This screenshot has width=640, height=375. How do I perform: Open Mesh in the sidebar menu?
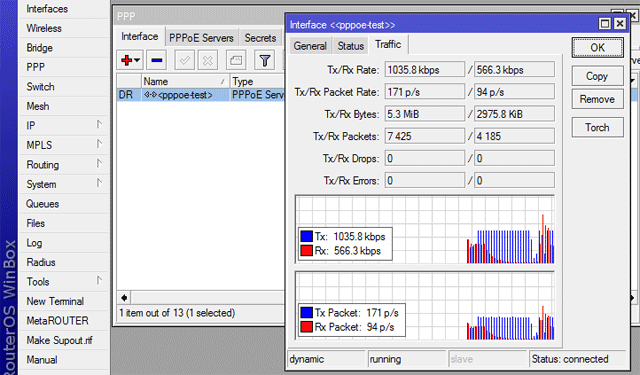(x=38, y=106)
